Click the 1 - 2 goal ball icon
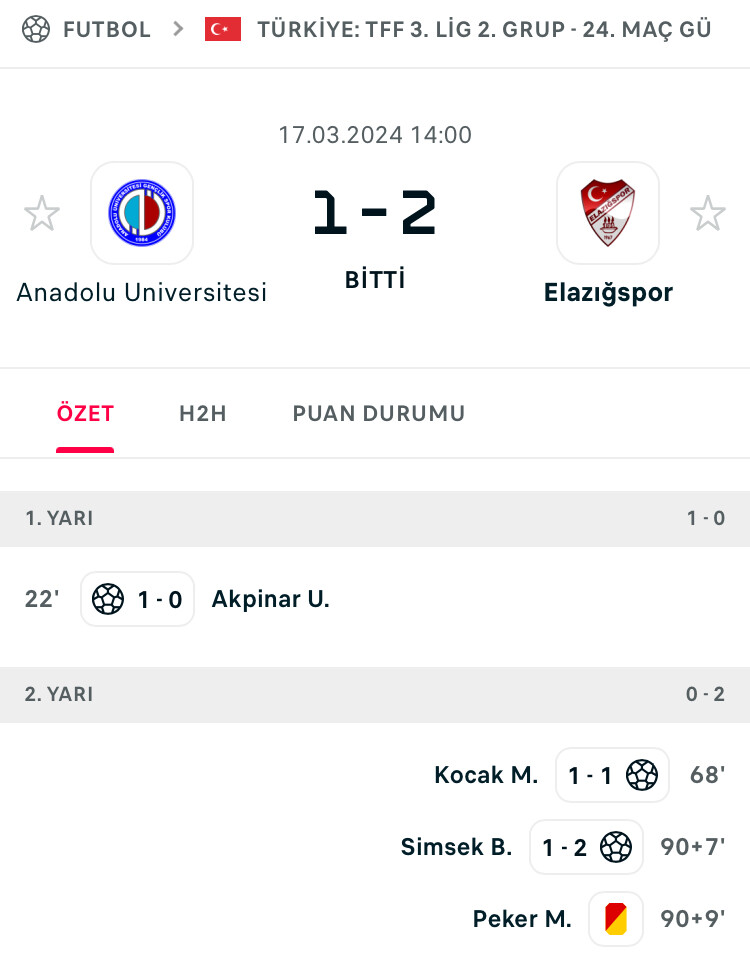Screen dimensions: 750x979 click(616, 847)
